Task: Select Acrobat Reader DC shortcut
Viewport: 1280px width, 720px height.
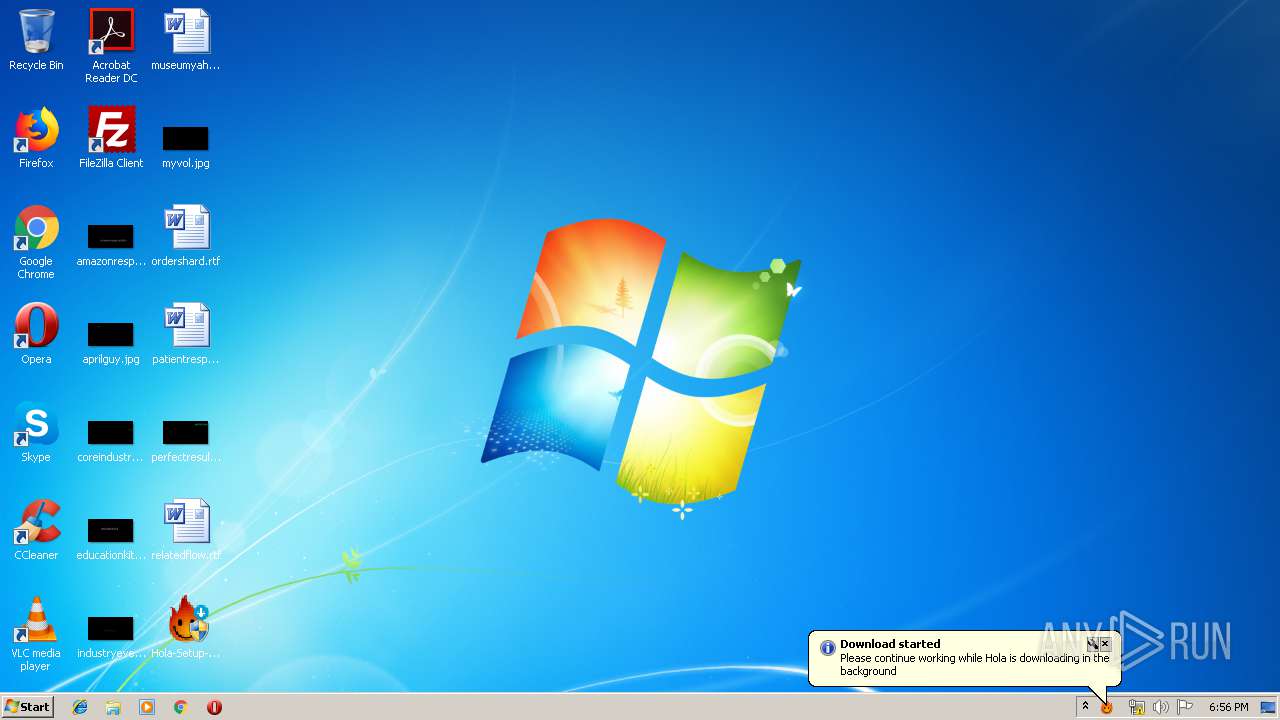Action: click(111, 46)
